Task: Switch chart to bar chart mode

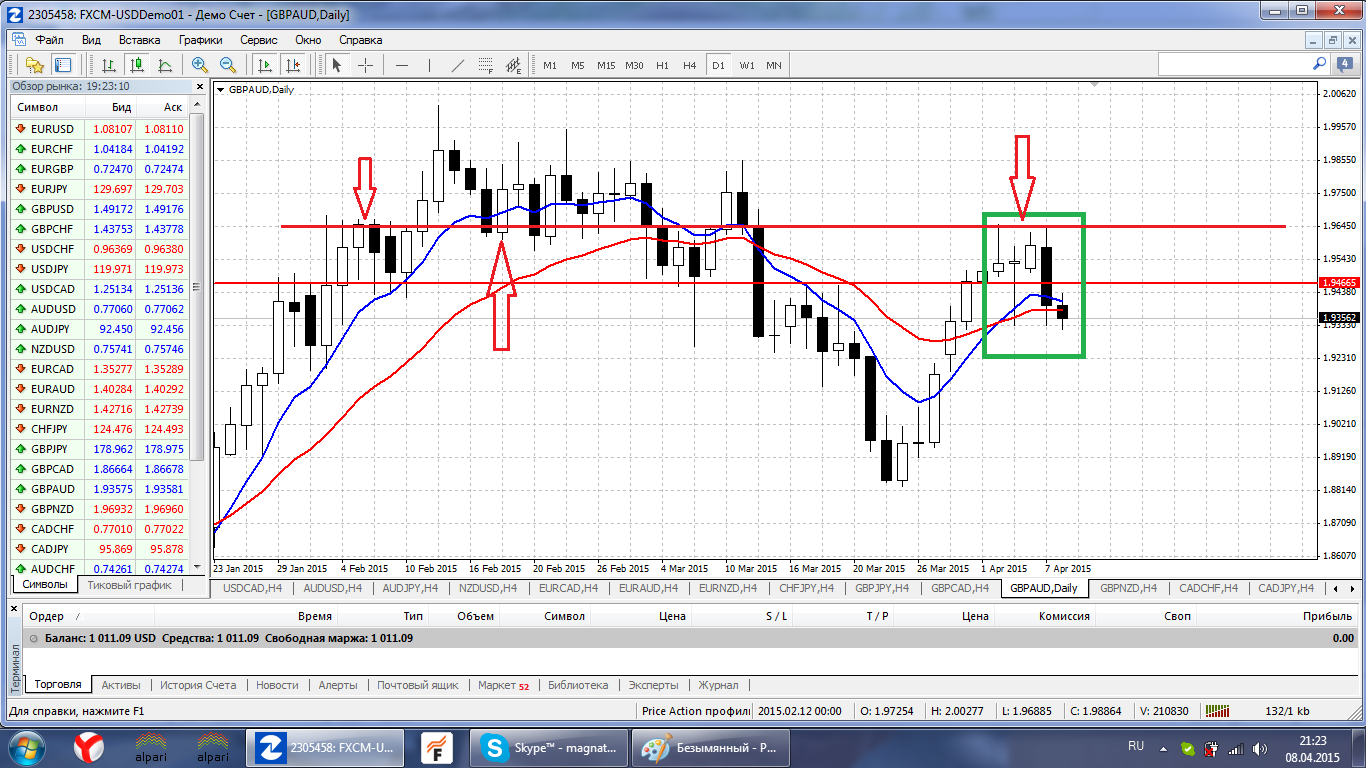Action: pyautogui.click(x=109, y=65)
